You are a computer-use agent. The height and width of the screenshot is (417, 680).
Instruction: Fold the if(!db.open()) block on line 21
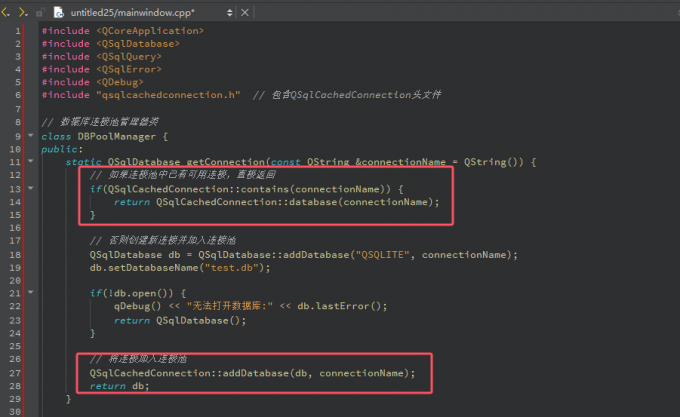pos(31,292)
